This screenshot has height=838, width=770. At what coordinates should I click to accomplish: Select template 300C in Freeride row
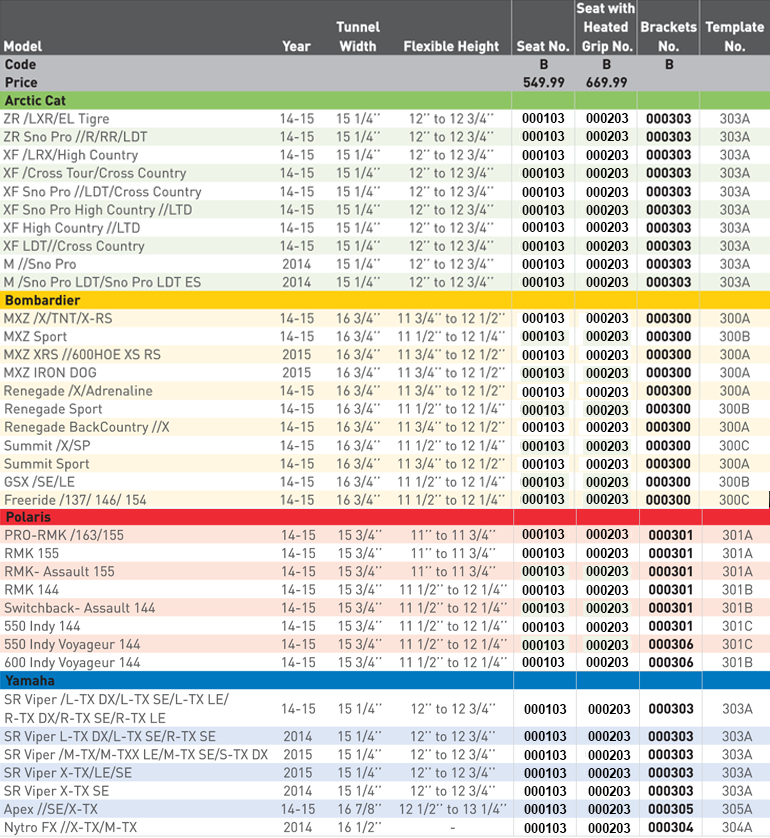coord(734,500)
